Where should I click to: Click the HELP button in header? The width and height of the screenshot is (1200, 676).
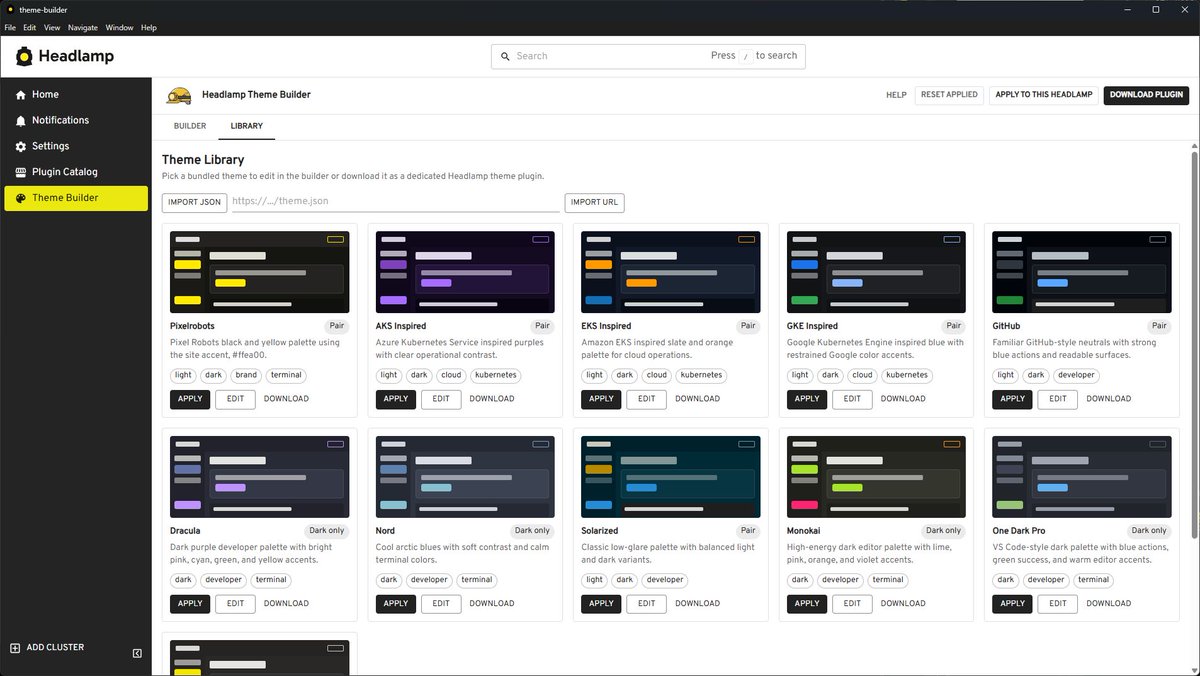click(x=896, y=95)
